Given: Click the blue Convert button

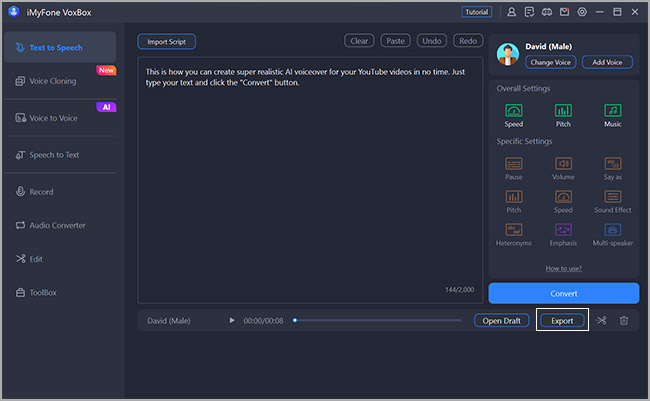Looking at the screenshot, I should (x=564, y=294).
